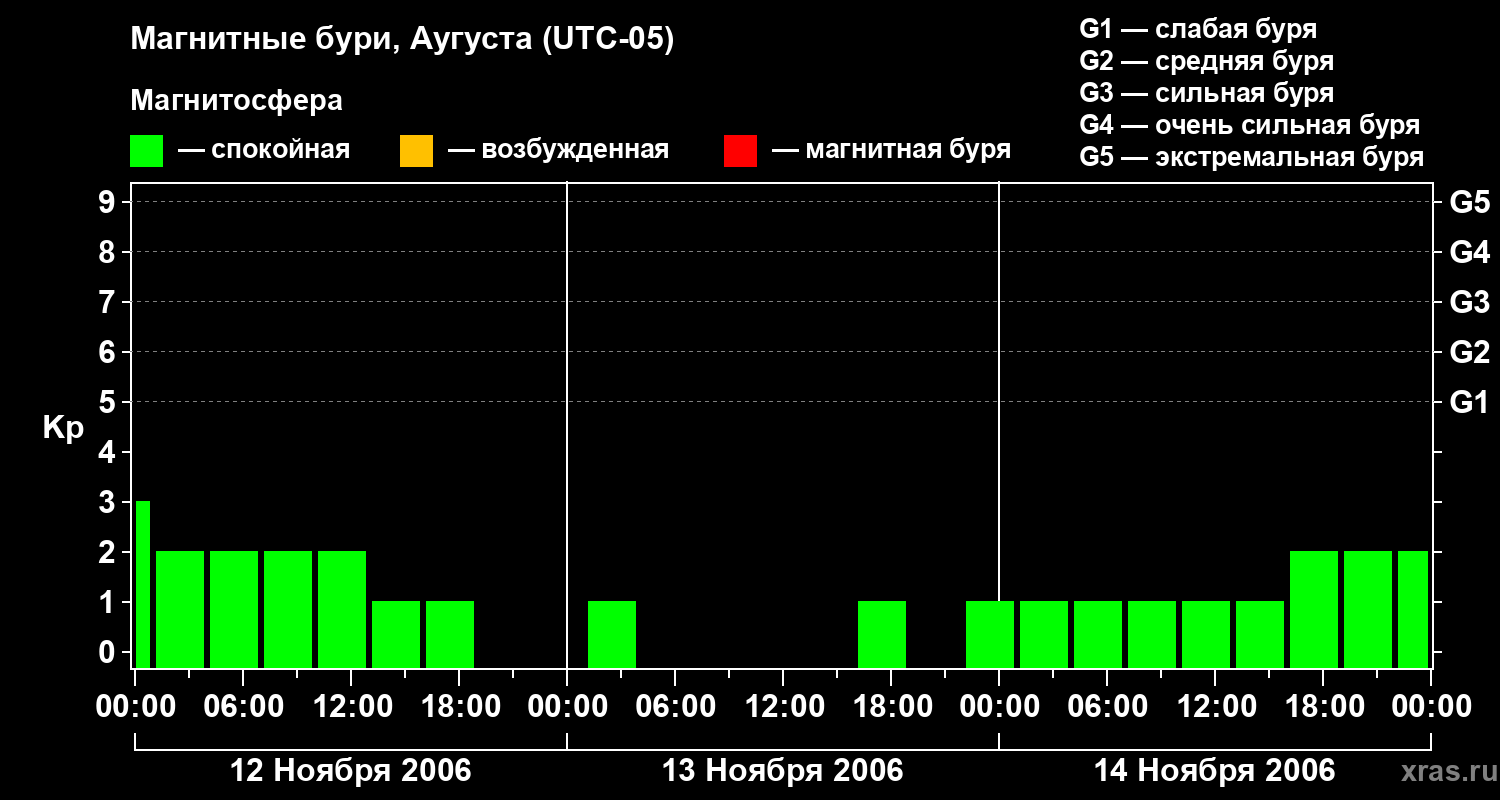Click the Kp 1 bar after 13 November midnight
The image size is (1500, 800).
(612, 634)
